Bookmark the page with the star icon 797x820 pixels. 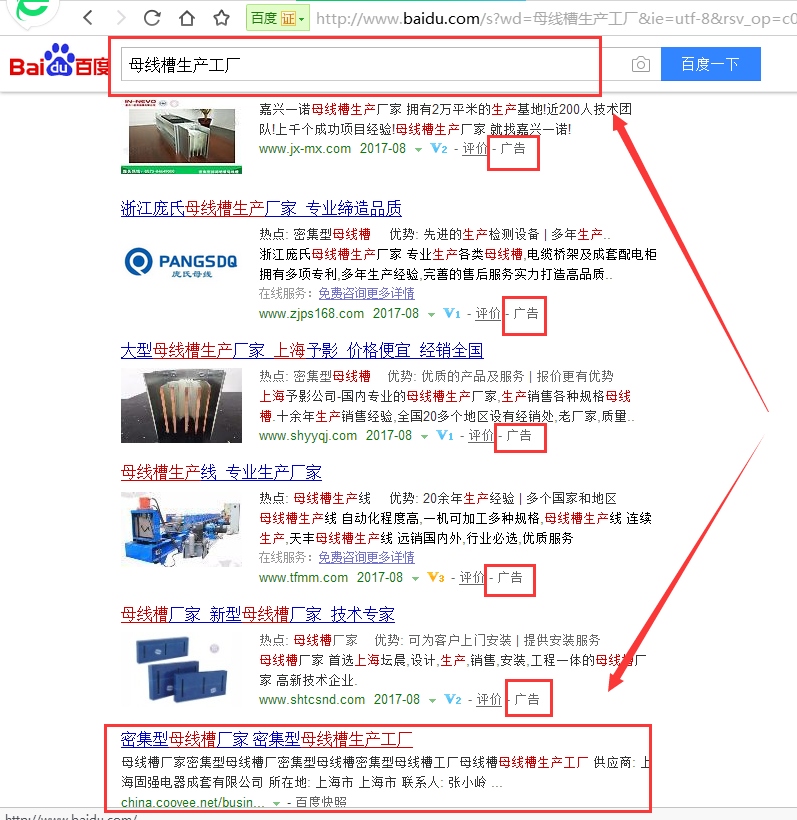tap(219, 18)
